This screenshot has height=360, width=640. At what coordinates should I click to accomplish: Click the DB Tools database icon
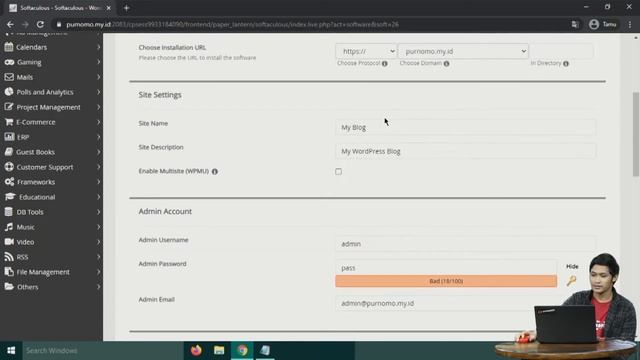tap(9, 212)
